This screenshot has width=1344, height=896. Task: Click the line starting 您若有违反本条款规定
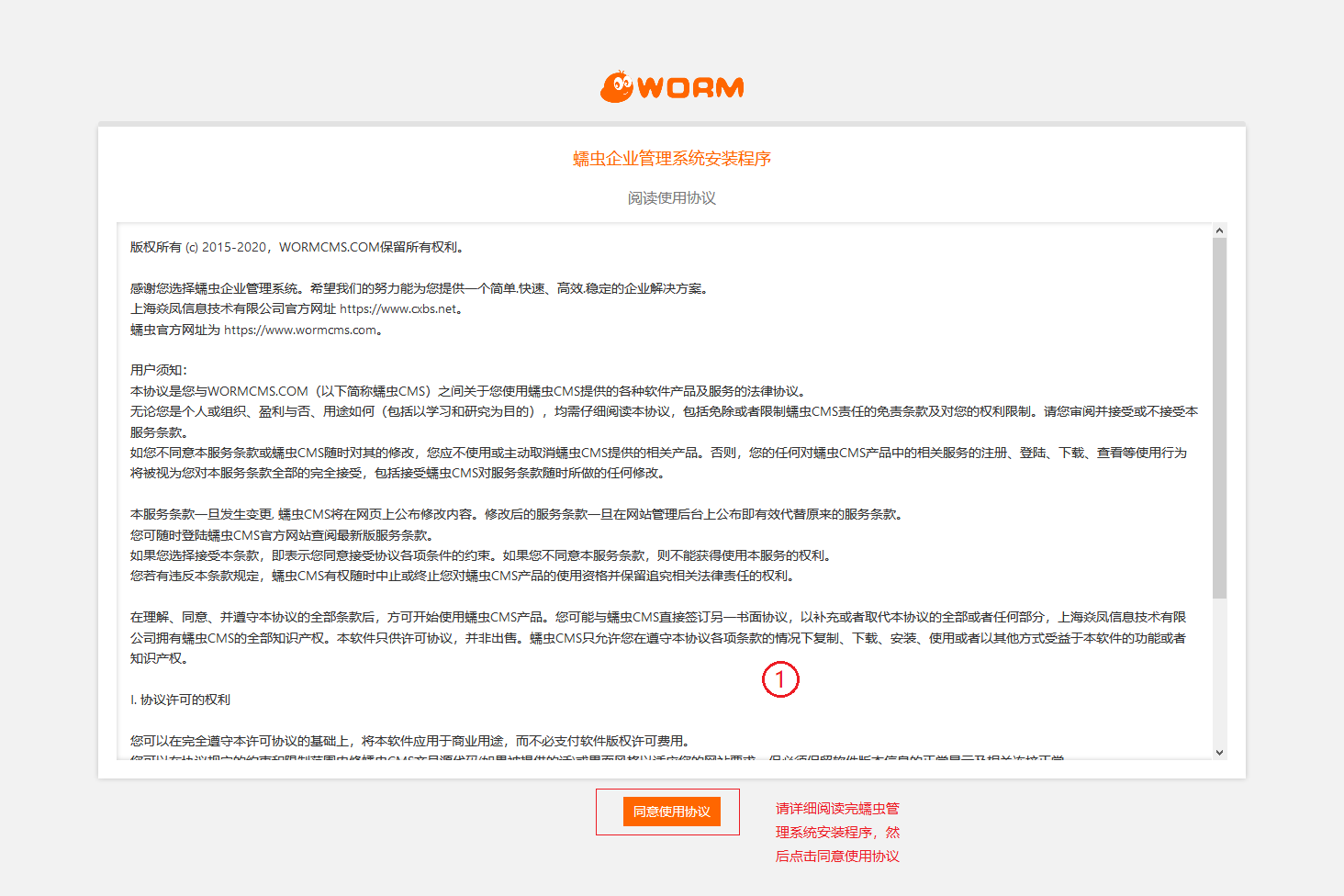[463, 577]
